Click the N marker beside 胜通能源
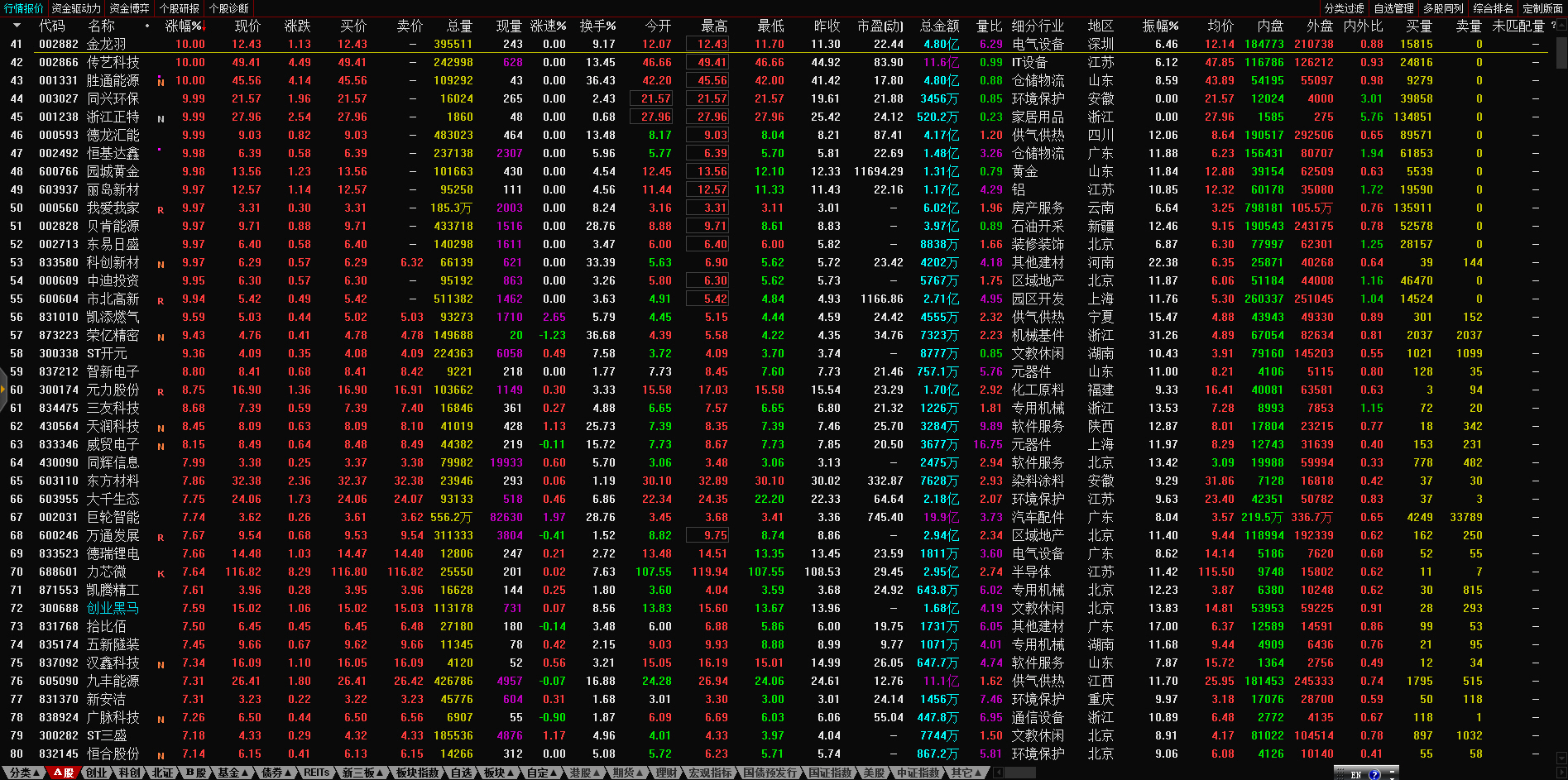Viewport: 1568px width, 780px height. 161,82
